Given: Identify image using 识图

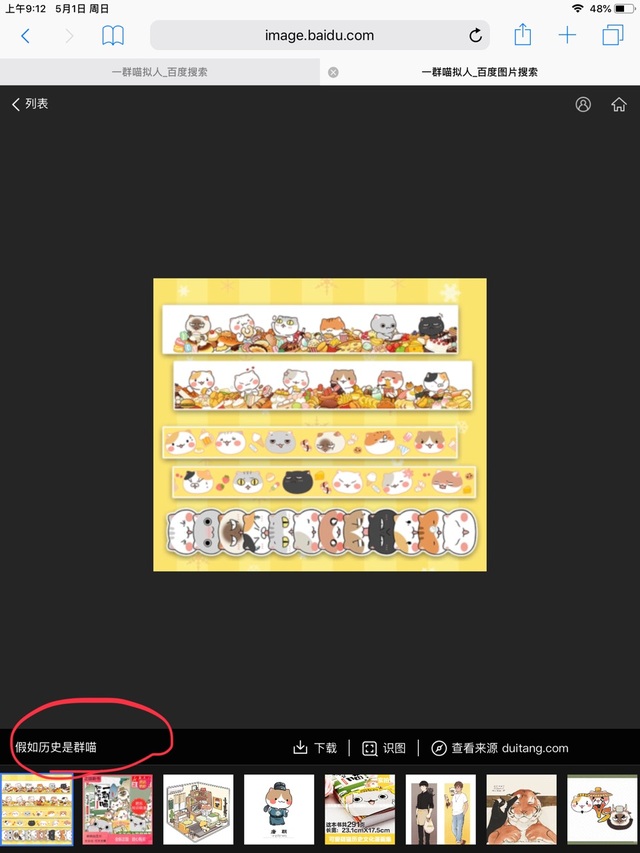Looking at the screenshot, I should (384, 748).
